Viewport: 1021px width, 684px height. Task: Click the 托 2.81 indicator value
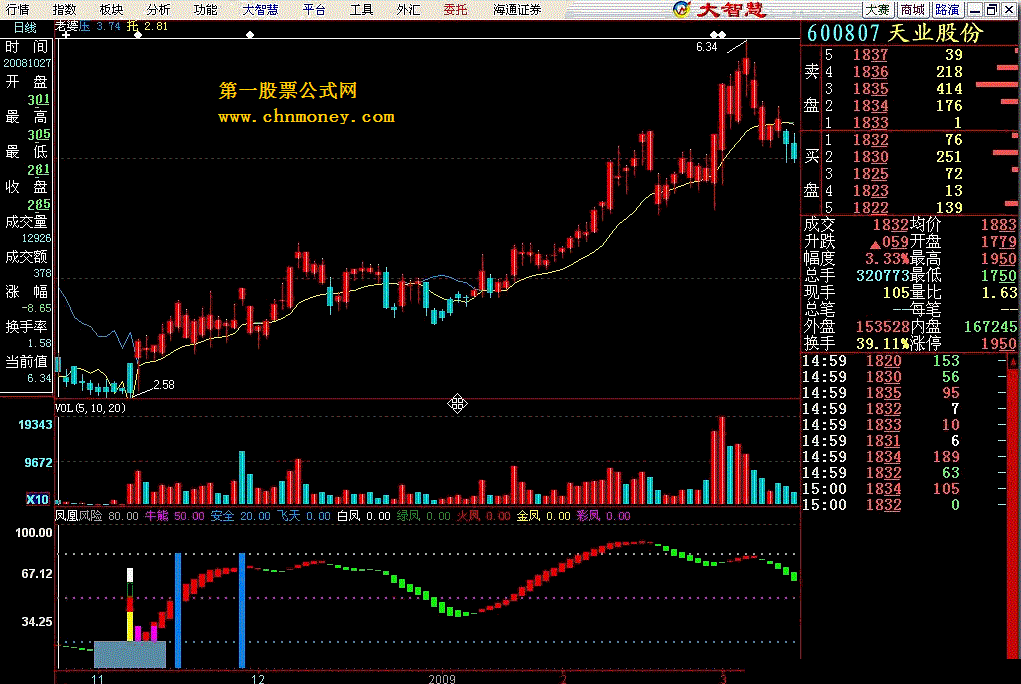[147, 26]
